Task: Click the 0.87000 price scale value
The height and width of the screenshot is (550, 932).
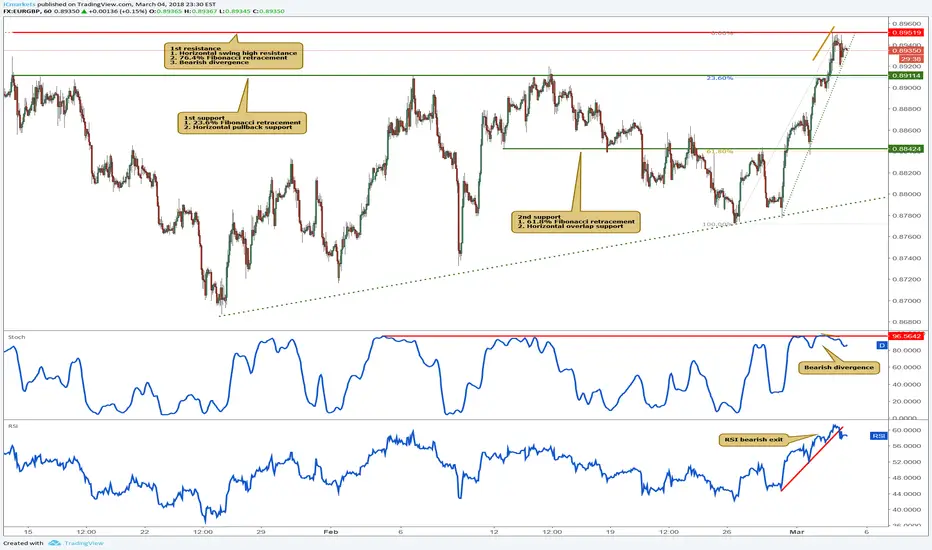Action: click(906, 300)
